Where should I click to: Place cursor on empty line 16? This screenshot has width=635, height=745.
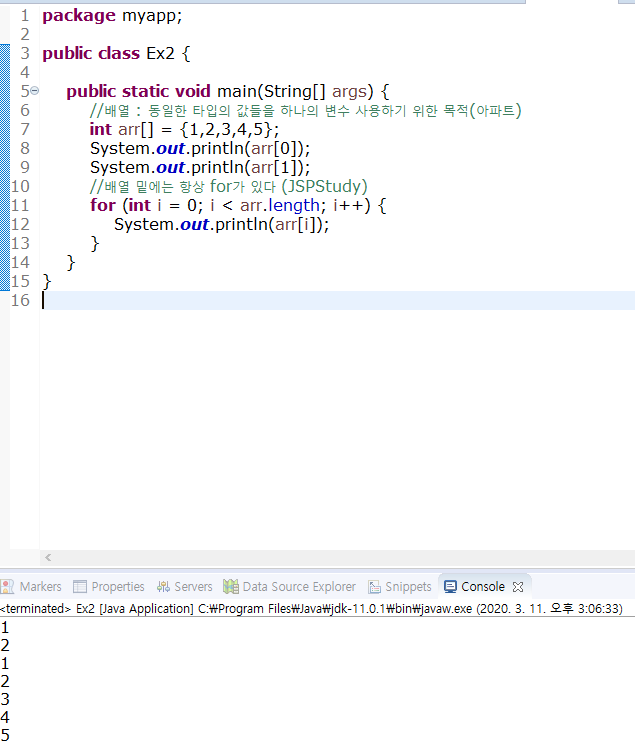click(337, 300)
